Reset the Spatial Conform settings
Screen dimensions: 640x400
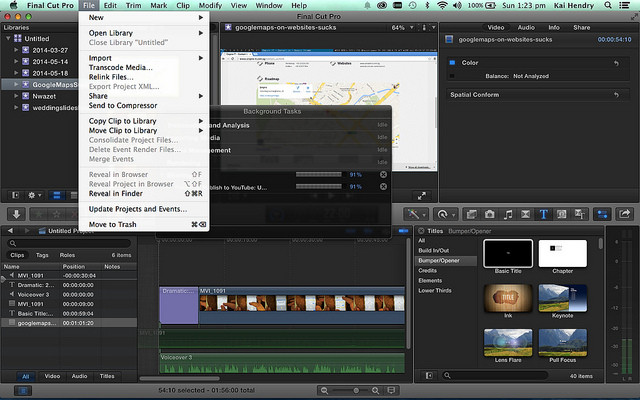pos(616,95)
